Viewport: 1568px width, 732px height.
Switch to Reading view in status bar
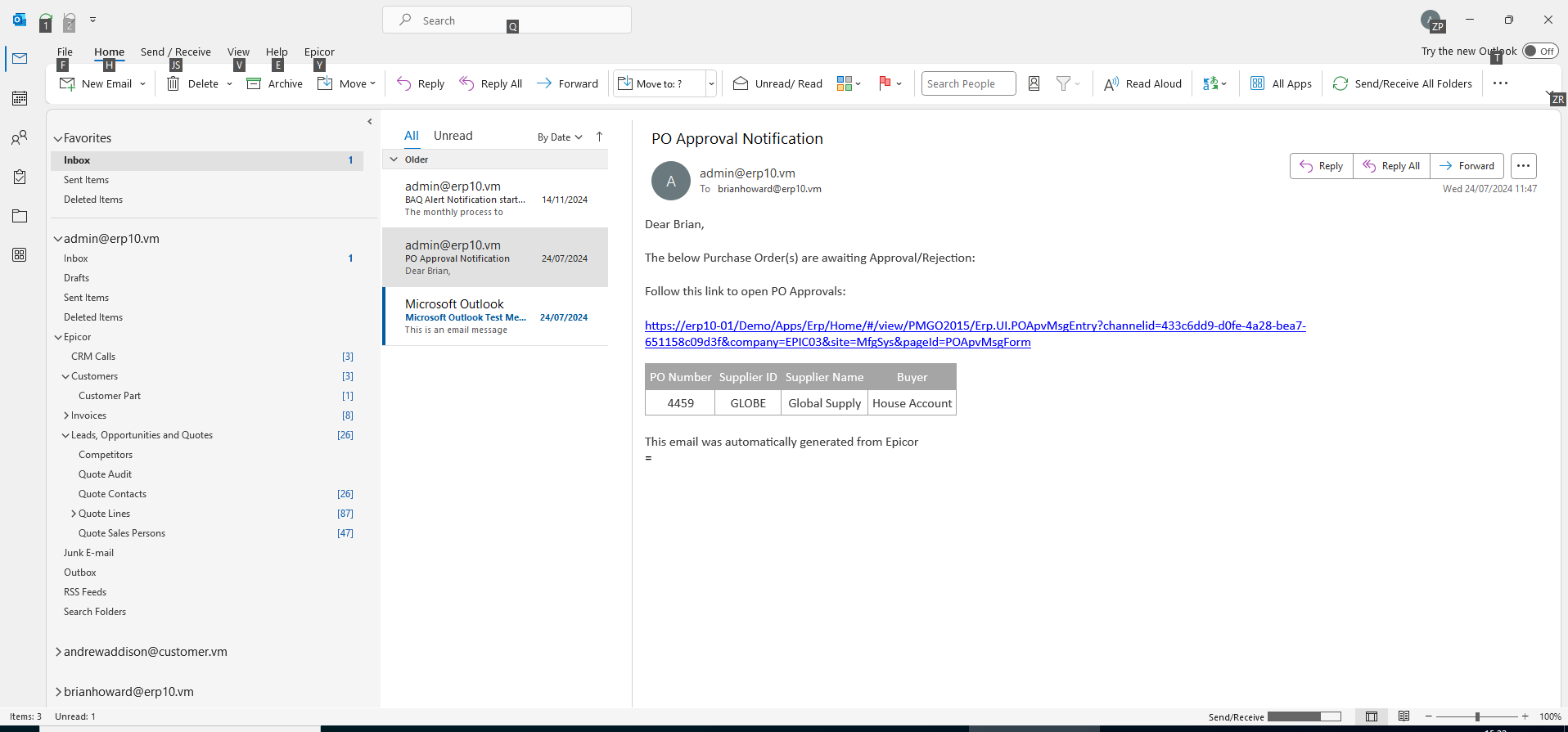pyautogui.click(x=1404, y=716)
